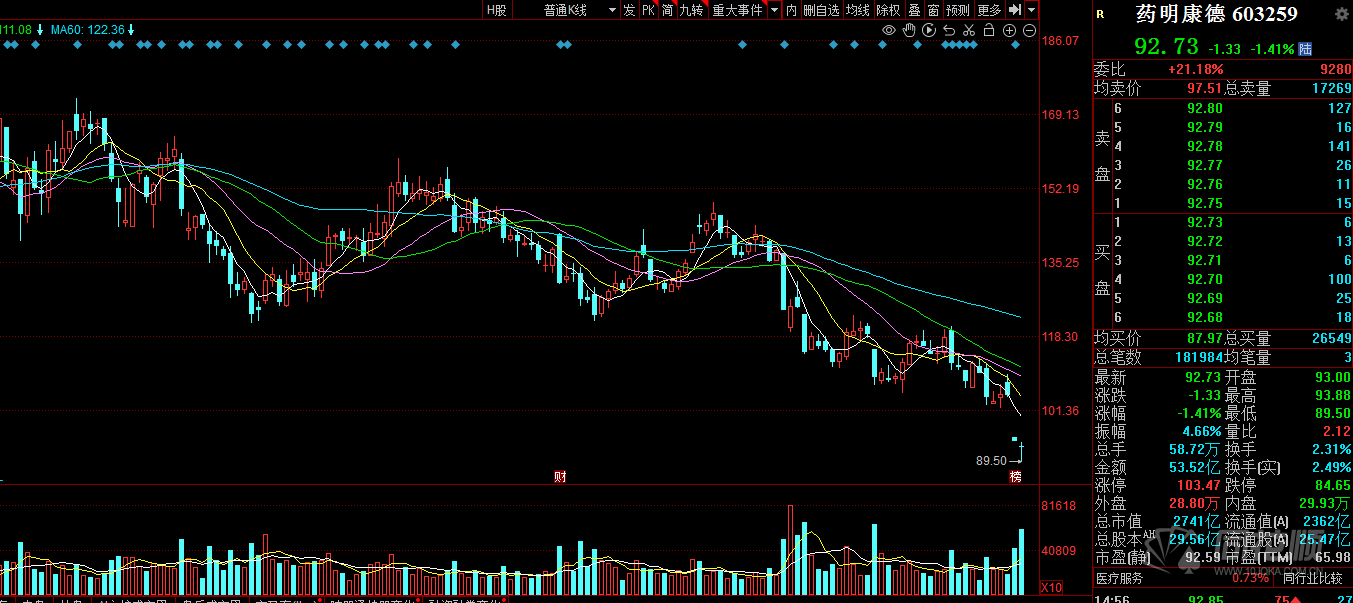Click the 医疗服务 industry link

1119,578
